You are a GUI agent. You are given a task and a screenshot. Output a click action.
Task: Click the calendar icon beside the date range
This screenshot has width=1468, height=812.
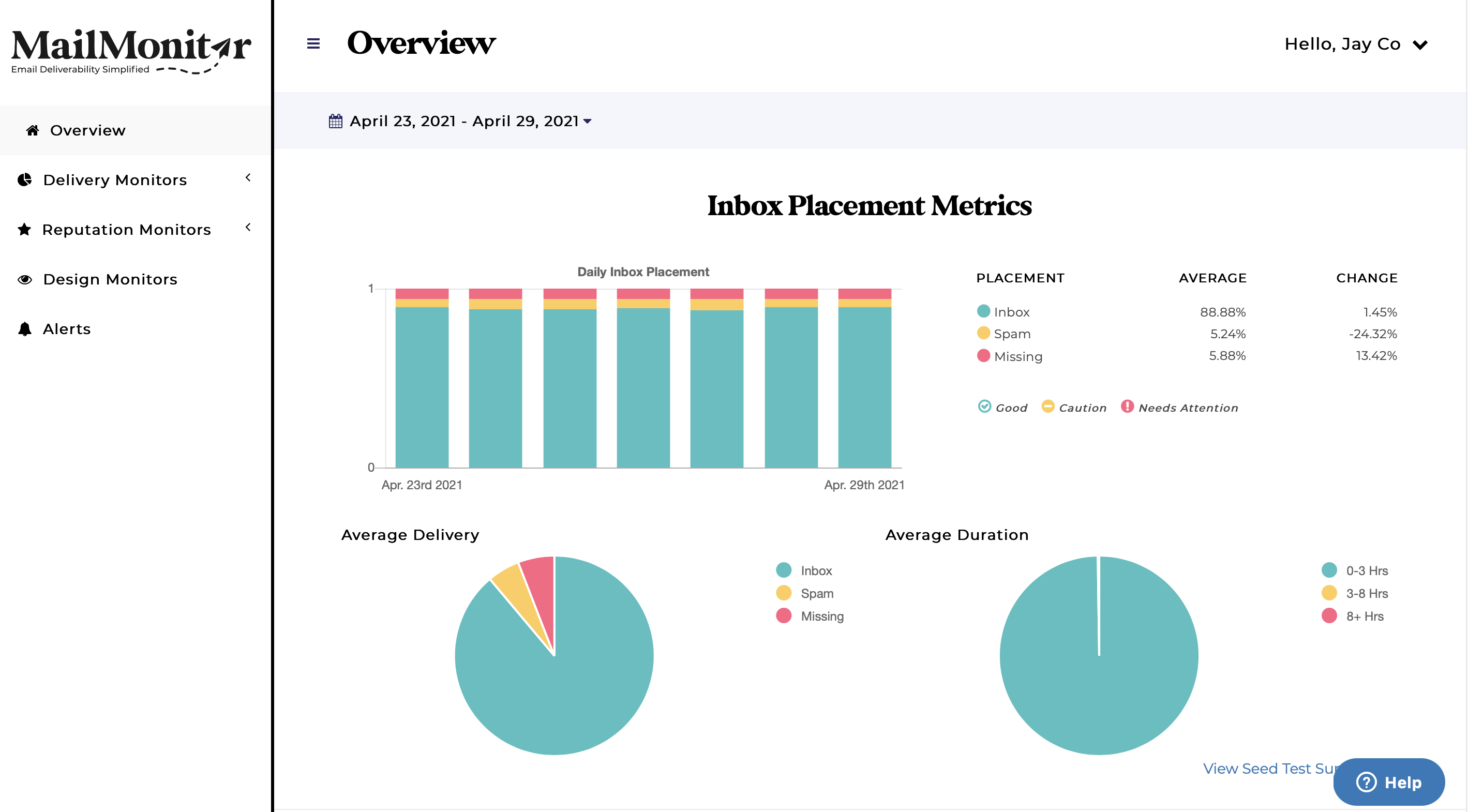(335, 120)
